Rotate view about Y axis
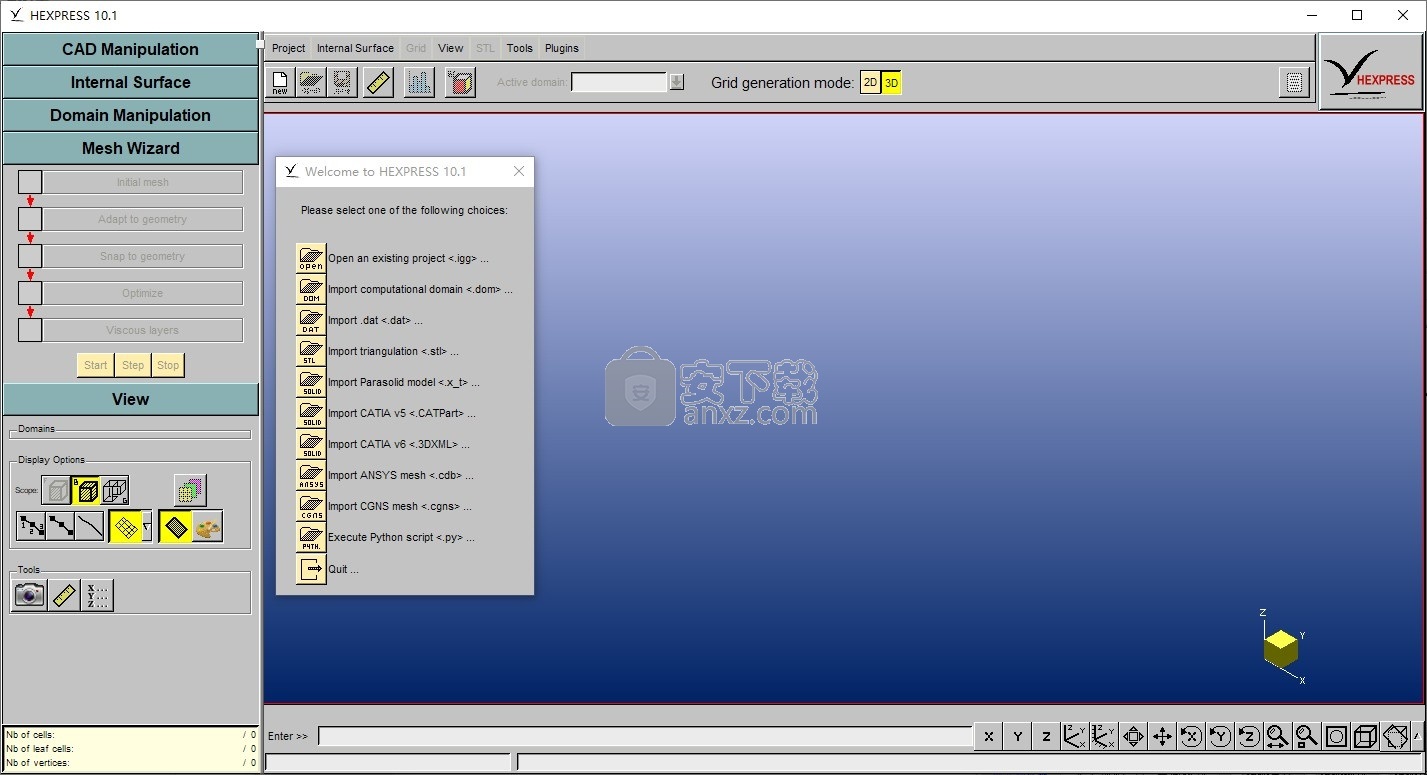 (x=1220, y=737)
